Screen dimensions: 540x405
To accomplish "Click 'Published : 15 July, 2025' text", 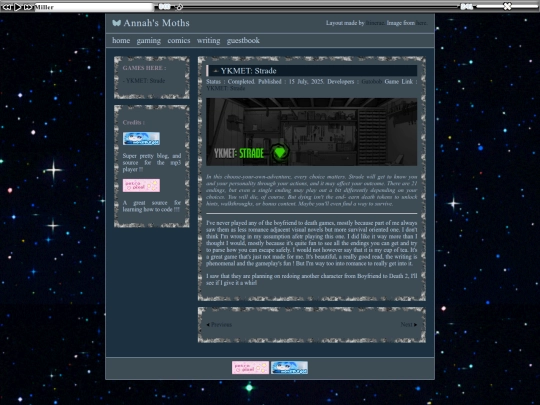I will [x=291, y=82].
